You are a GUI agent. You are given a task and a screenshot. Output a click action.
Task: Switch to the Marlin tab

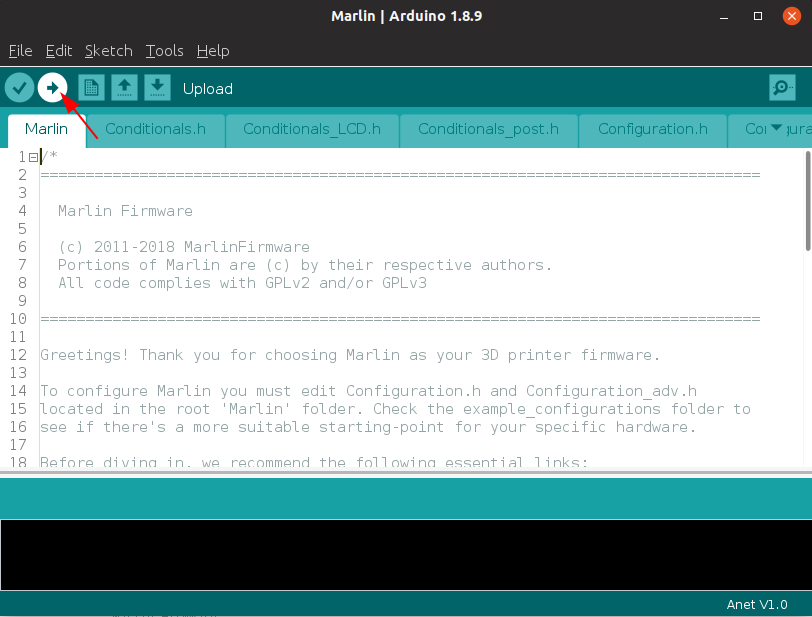(47, 130)
